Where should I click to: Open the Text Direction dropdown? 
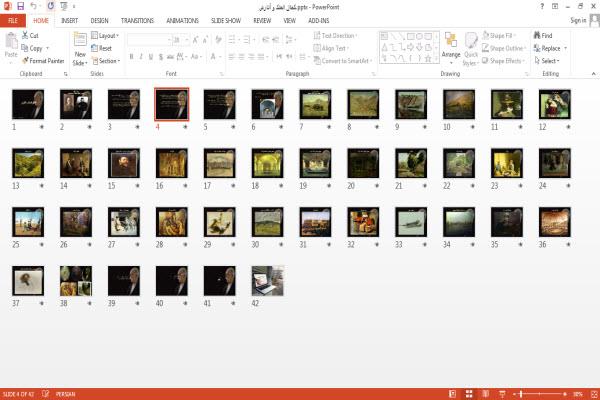[x=335, y=36]
